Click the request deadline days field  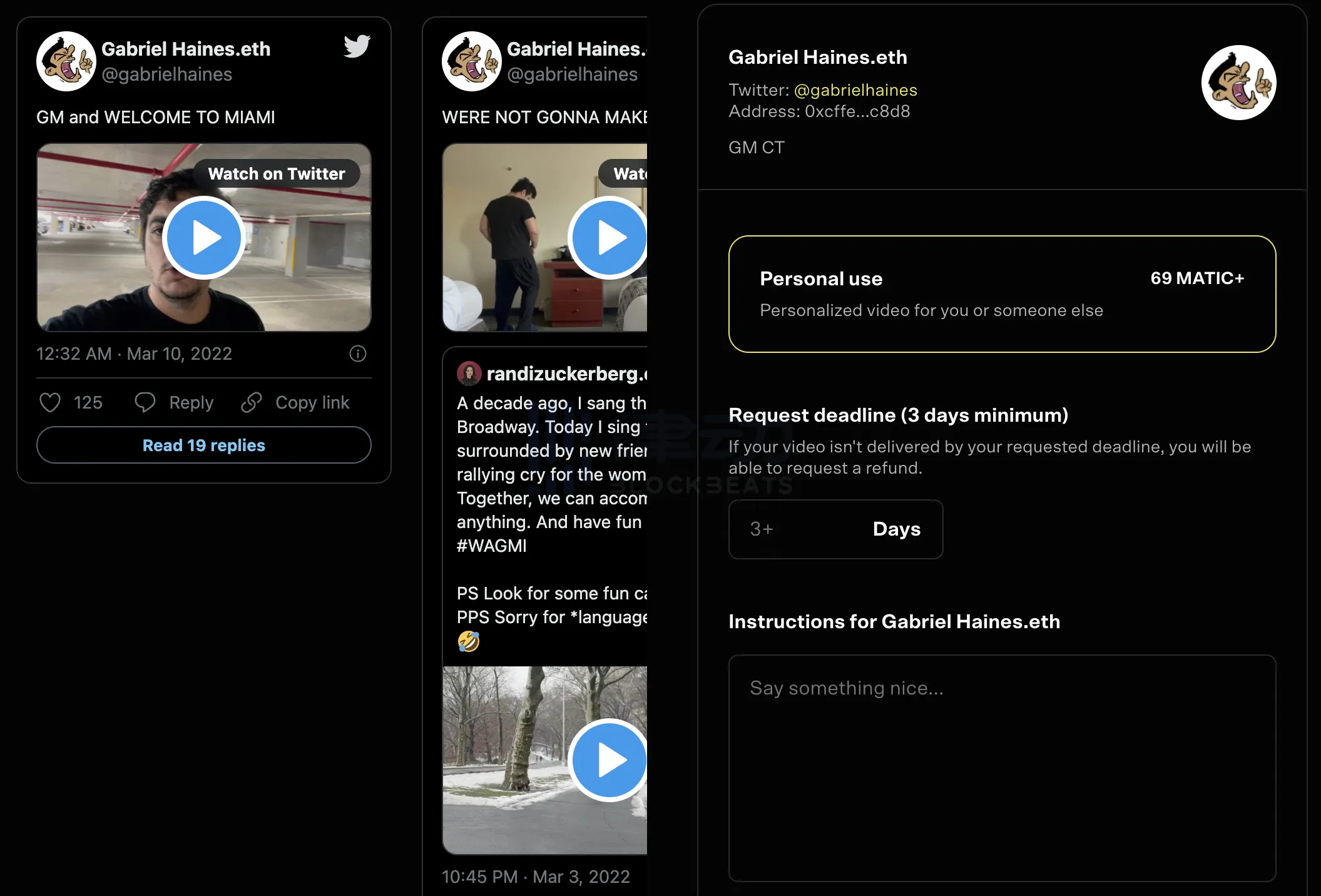835,529
